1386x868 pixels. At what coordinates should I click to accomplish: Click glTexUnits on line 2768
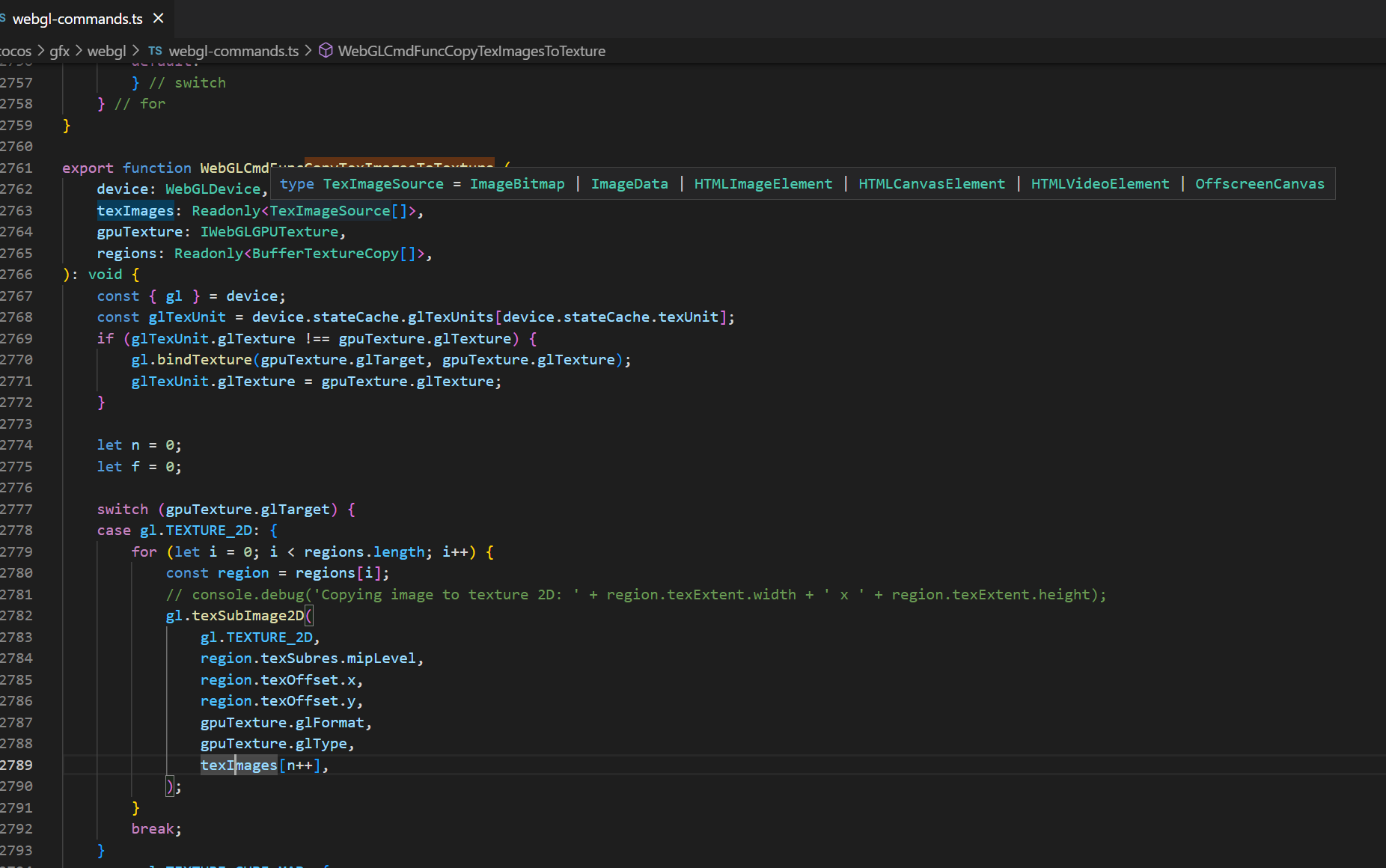(451, 317)
